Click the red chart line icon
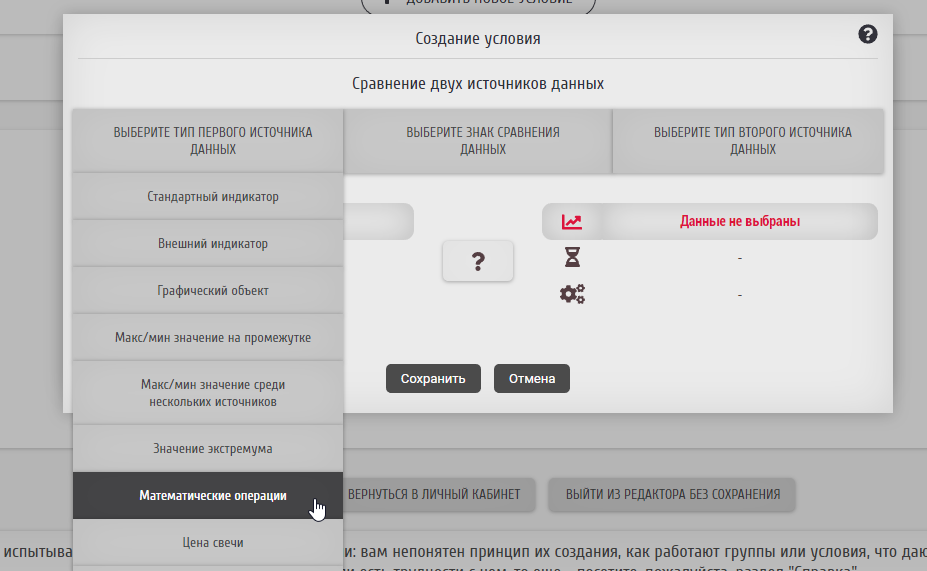927x571 pixels. click(572, 222)
